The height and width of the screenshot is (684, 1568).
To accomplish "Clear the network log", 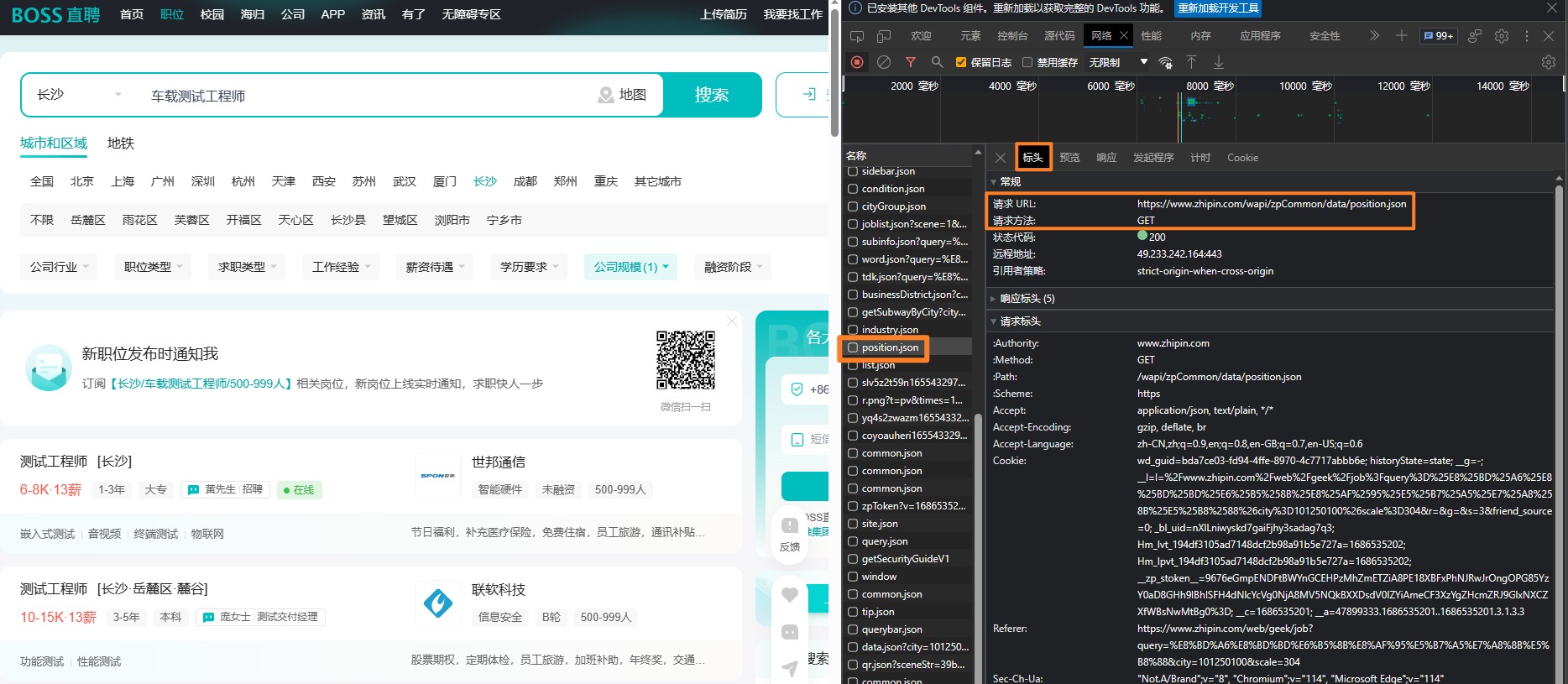I will click(x=884, y=62).
